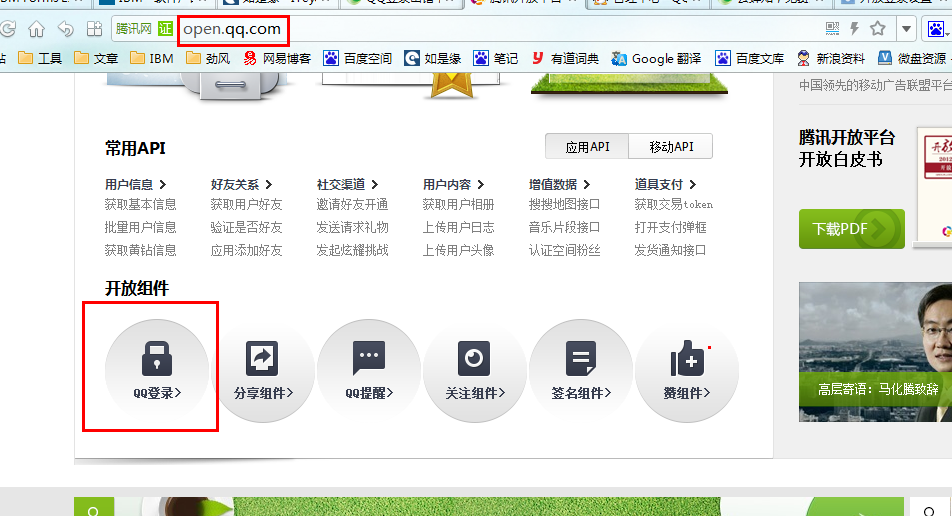Expand the 道具支付 API category
Viewport: 952px width, 516px height.
coord(665,184)
